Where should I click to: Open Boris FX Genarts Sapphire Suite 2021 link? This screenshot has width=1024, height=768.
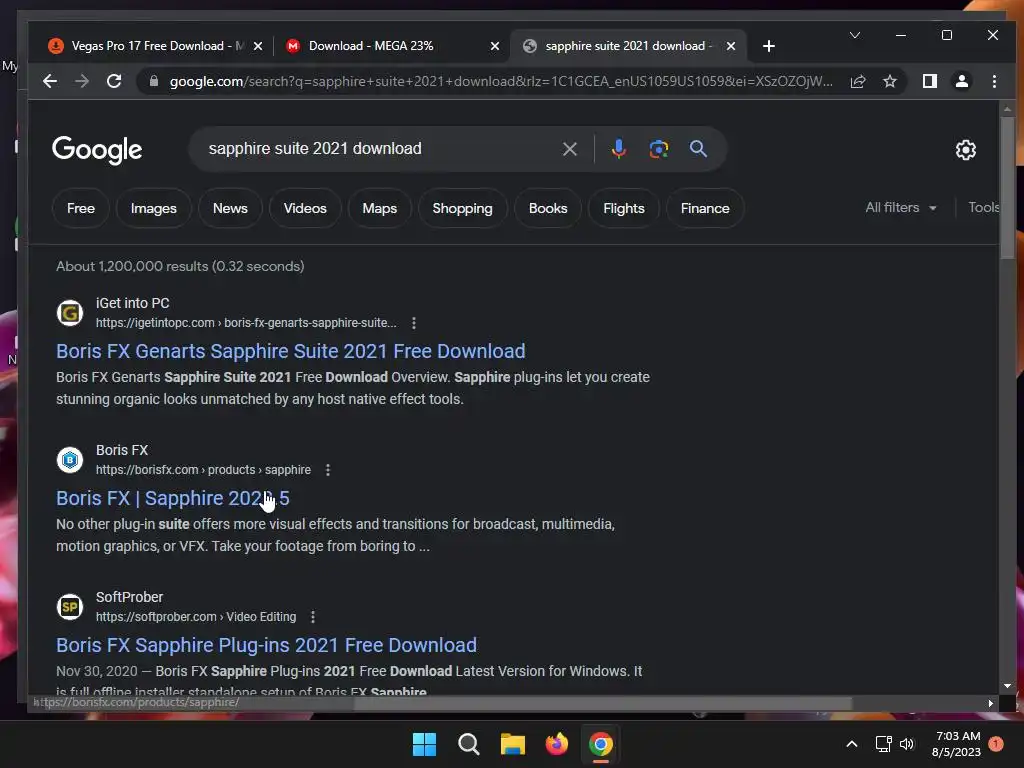click(291, 351)
